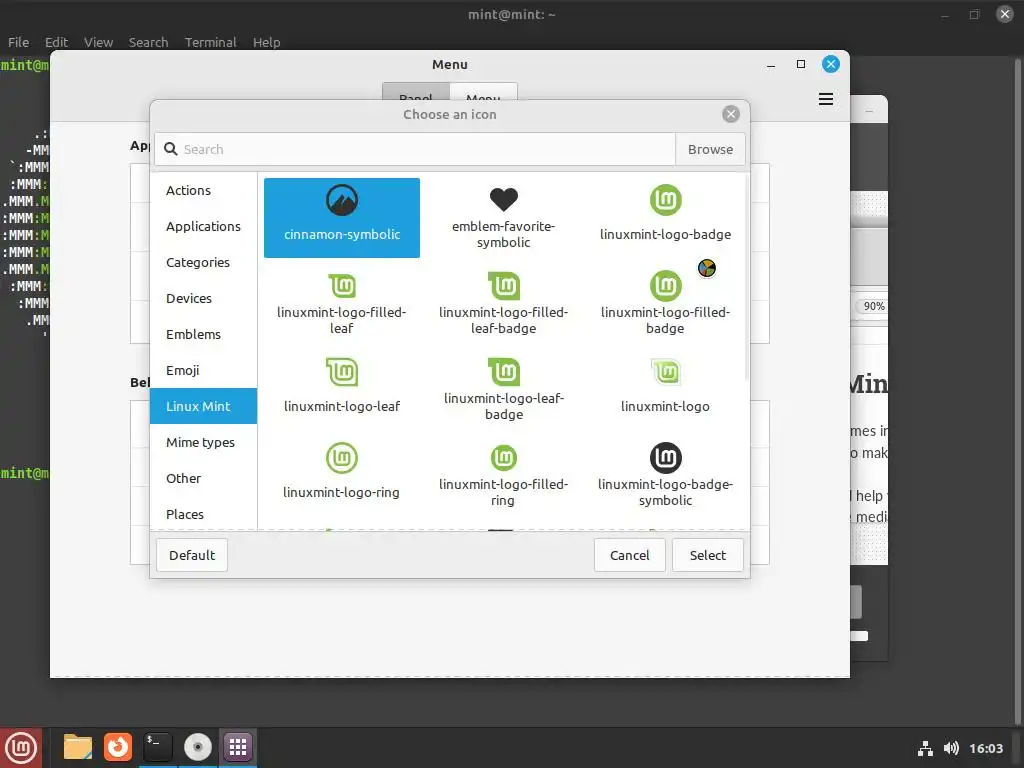
Task: Select the cinnamon-symbolic icon
Action: (x=342, y=217)
